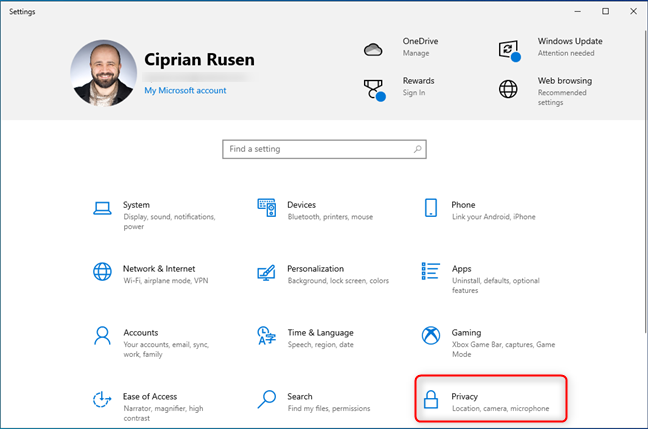Open Web browsing Recommended settings text

[x=562, y=98]
